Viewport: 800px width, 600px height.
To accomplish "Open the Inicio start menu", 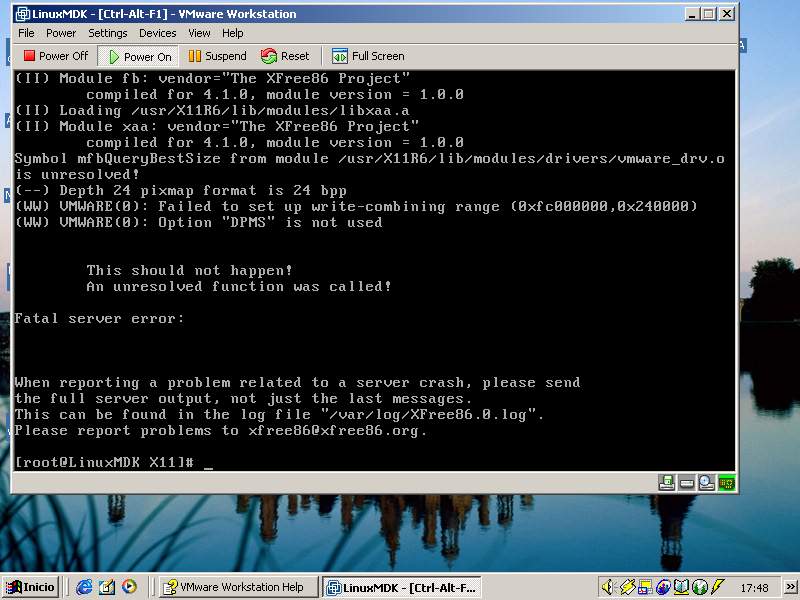I will (30, 587).
